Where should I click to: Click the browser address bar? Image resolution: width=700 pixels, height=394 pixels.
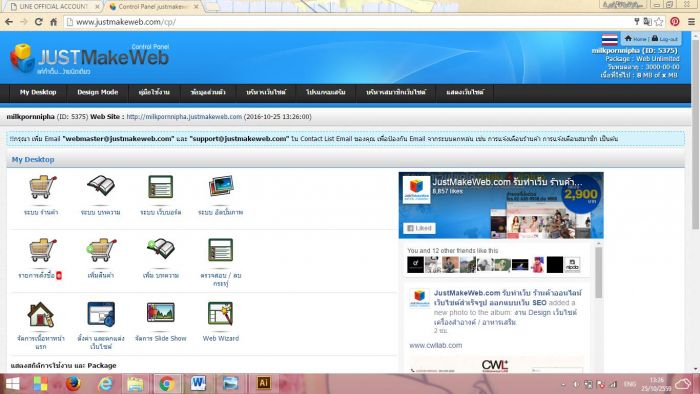point(348,22)
